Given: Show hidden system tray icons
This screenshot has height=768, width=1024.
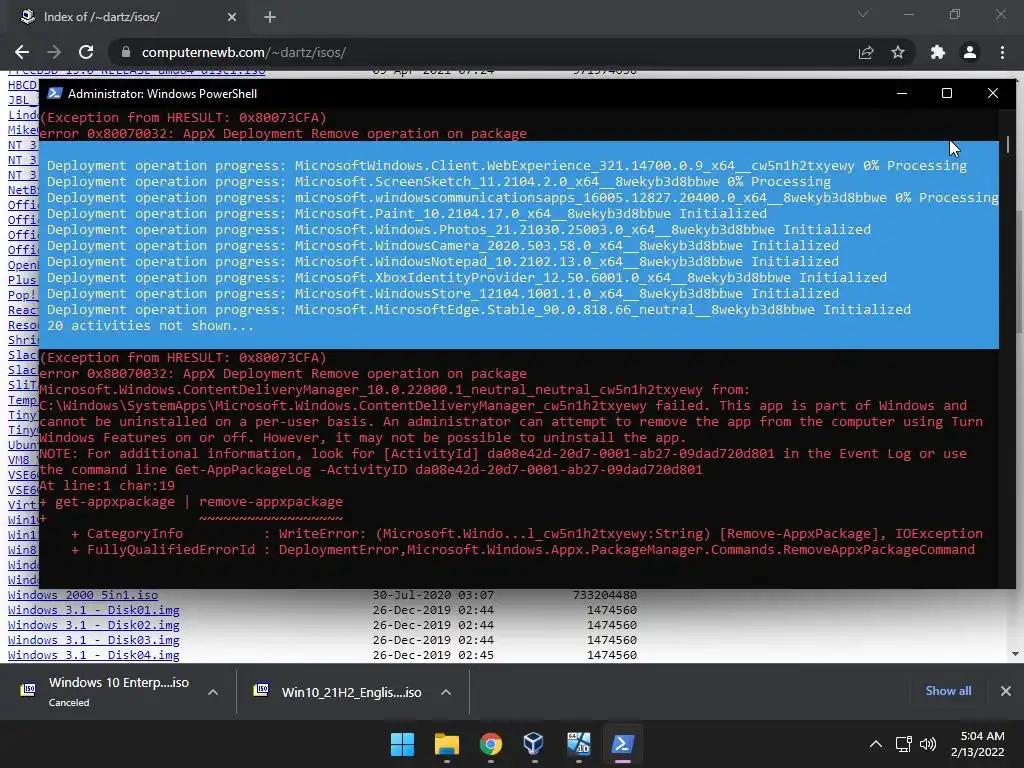Looking at the screenshot, I should coord(876,744).
